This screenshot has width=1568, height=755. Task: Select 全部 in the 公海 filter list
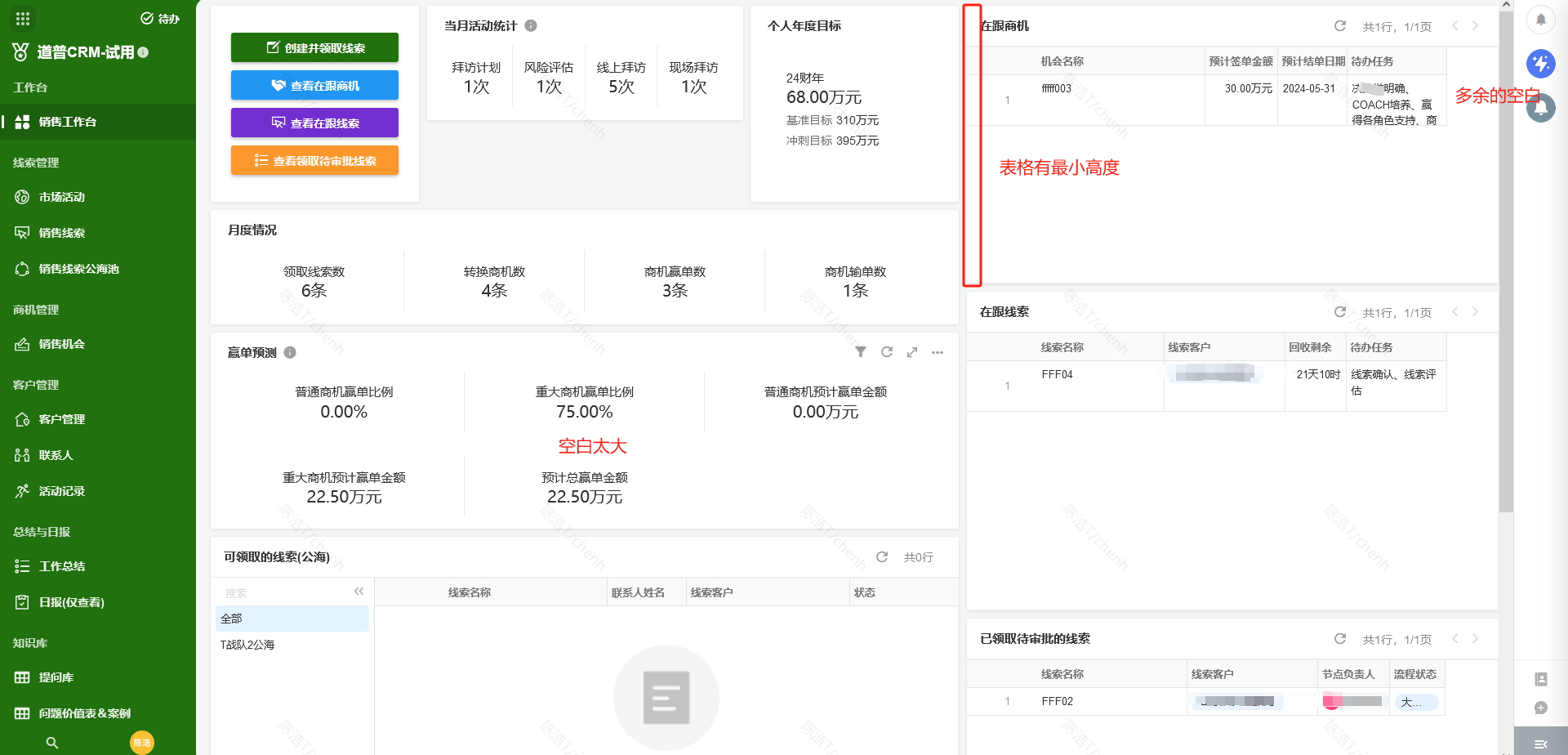click(292, 619)
